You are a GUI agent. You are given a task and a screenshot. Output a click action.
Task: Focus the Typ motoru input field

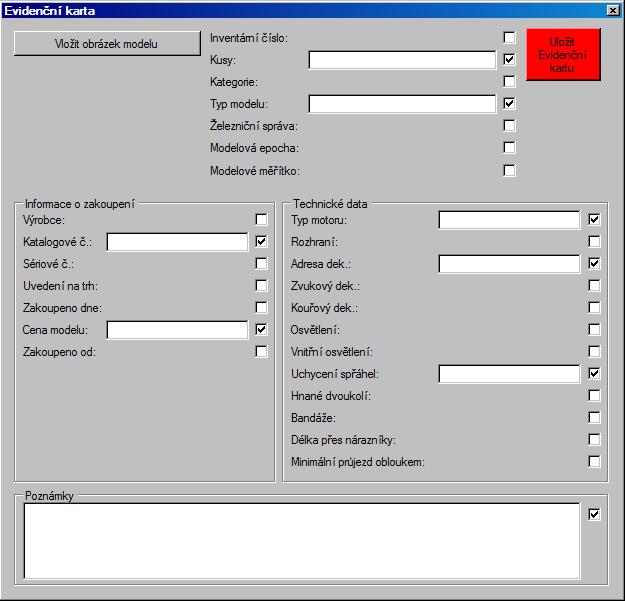(x=509, y=220)
